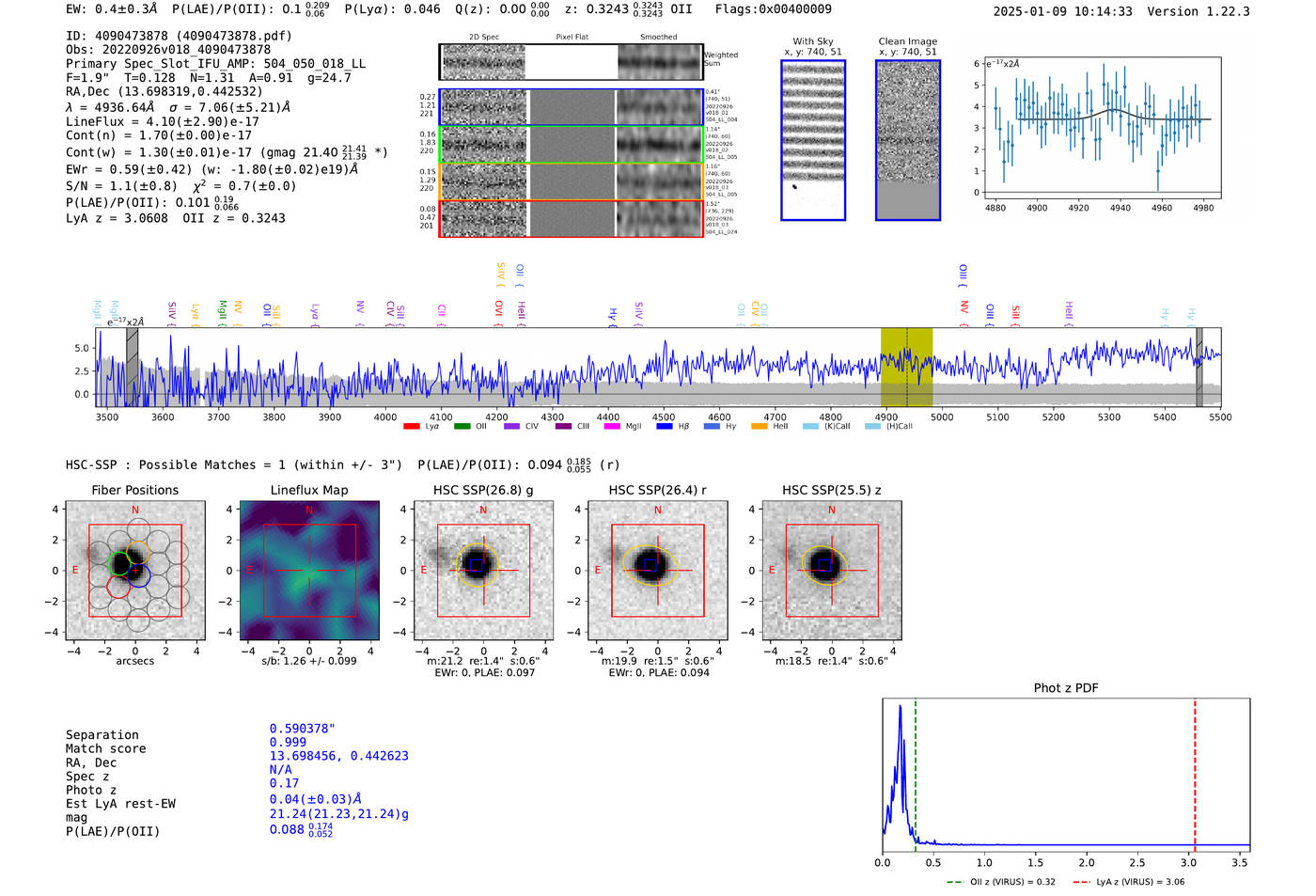Click the green OII spectrum legend swatch
Viewport: 1316px width, 896px height.
[x=462, y=427]
